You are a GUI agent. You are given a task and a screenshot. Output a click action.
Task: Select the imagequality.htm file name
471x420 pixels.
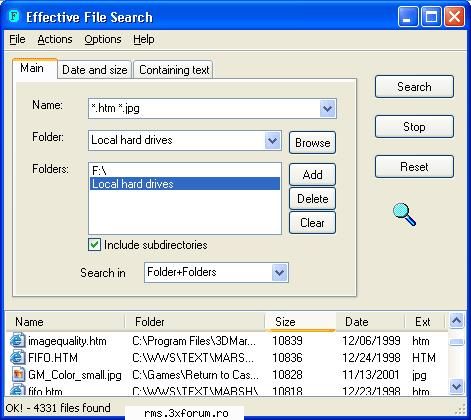(67, 341)
